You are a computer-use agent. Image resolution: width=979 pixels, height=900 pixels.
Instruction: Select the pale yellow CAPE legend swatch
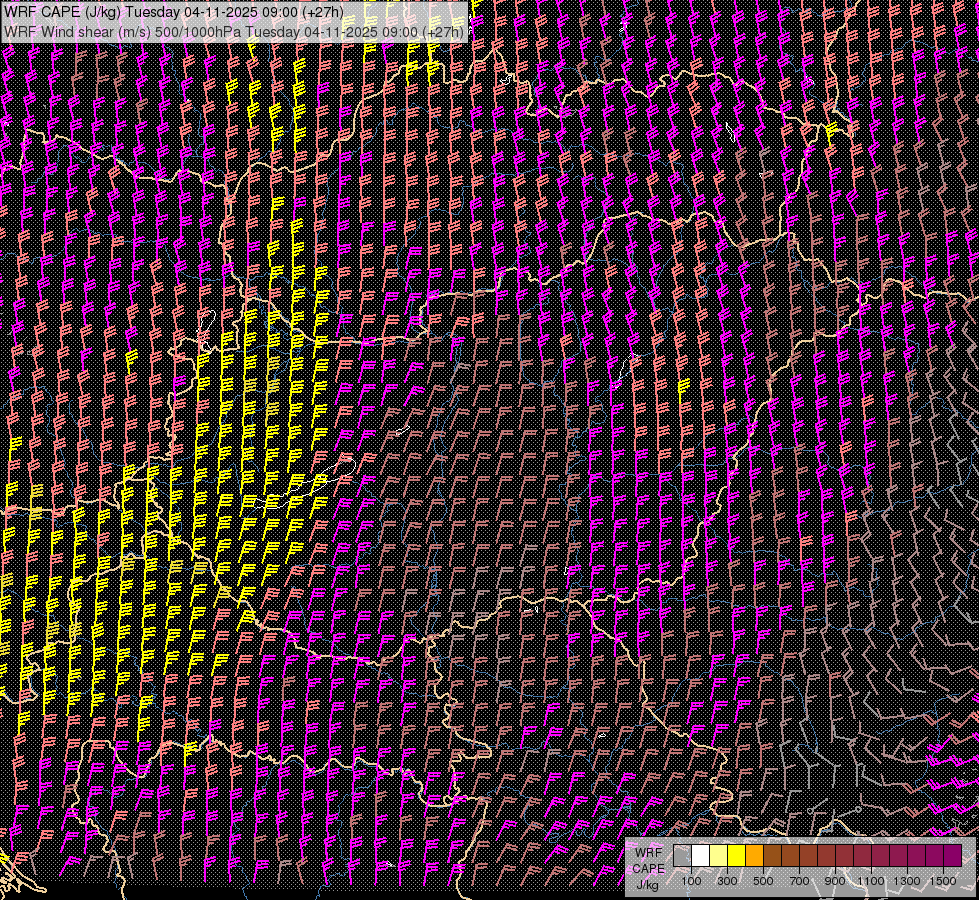pos(719,855)
